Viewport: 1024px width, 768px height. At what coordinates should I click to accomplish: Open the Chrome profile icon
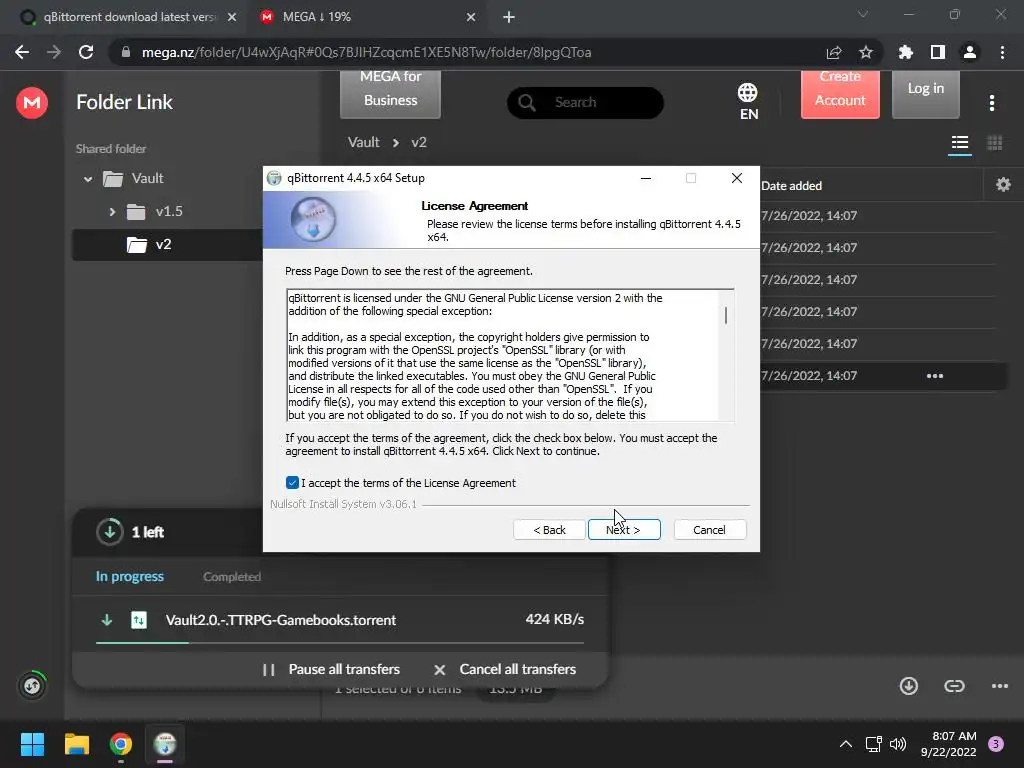click(x=969, y=52)
